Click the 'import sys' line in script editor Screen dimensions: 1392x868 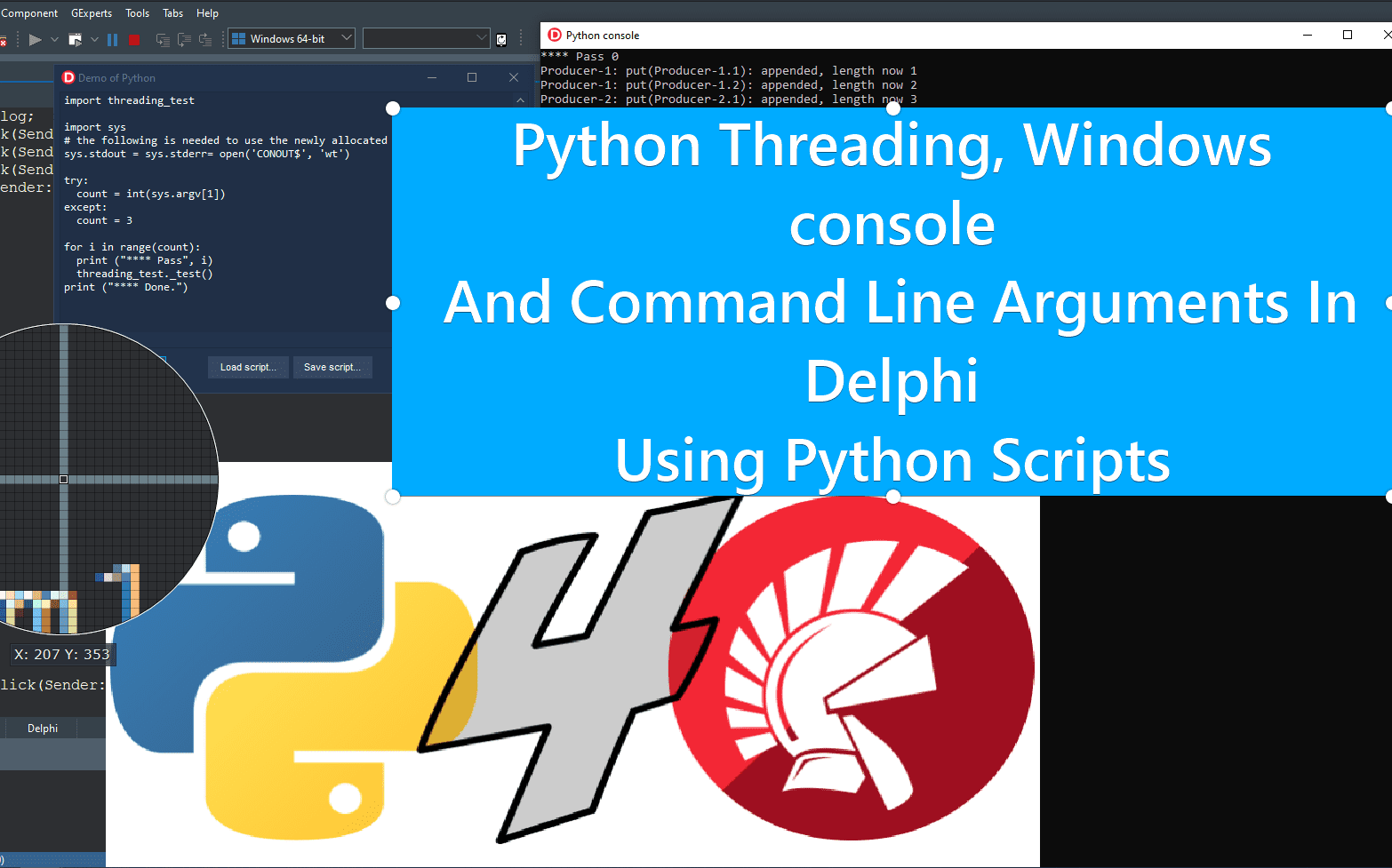[x=95, y=127]
